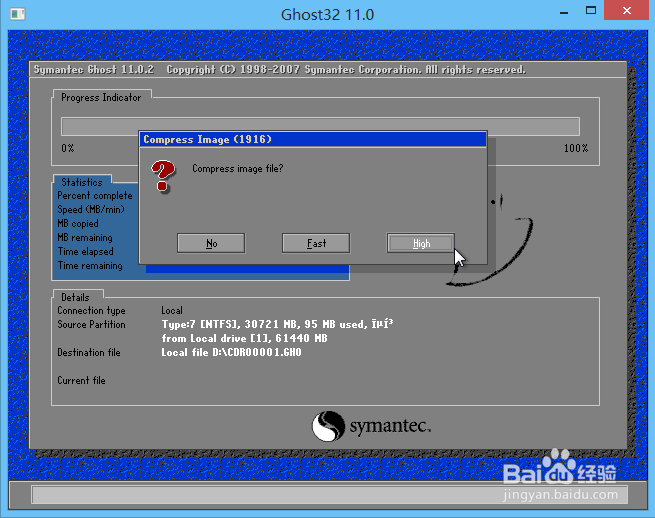Image resolution: width=655 pixels, height=518 pixels.
Task: Click the 'MB remaining' label
Action: (85, 237)
